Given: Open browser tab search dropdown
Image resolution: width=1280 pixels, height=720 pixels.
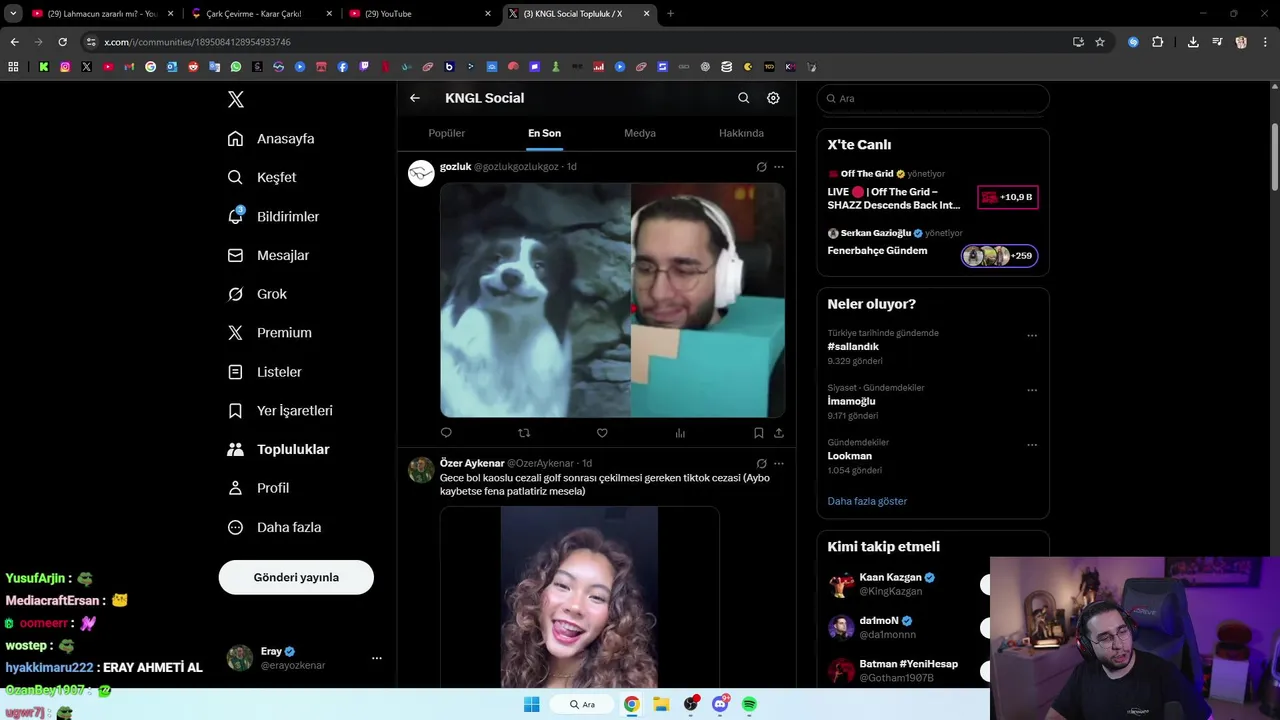Looking at the screenshot, I should click(x=13, y=14).
